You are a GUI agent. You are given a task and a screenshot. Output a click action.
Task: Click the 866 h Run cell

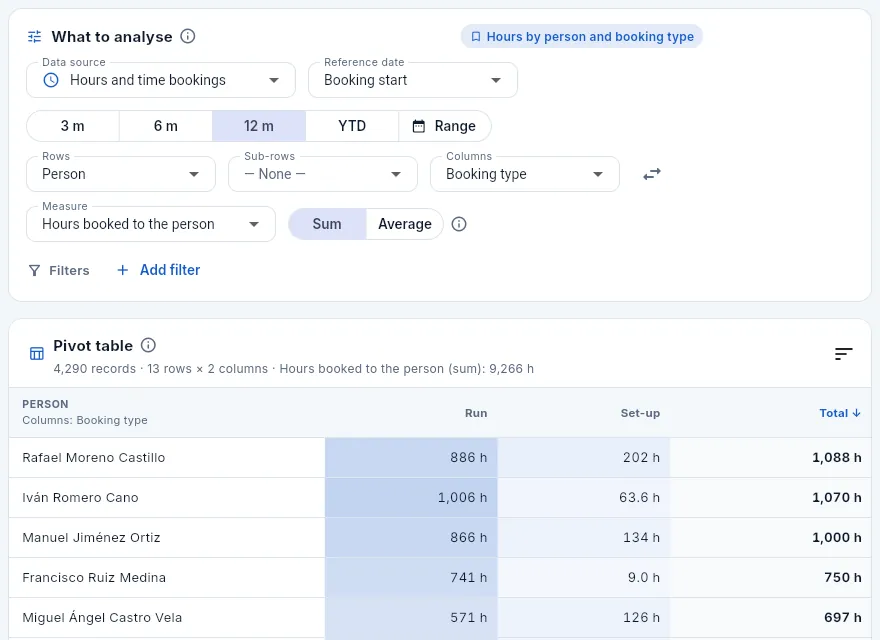click(x=411, y=537)
